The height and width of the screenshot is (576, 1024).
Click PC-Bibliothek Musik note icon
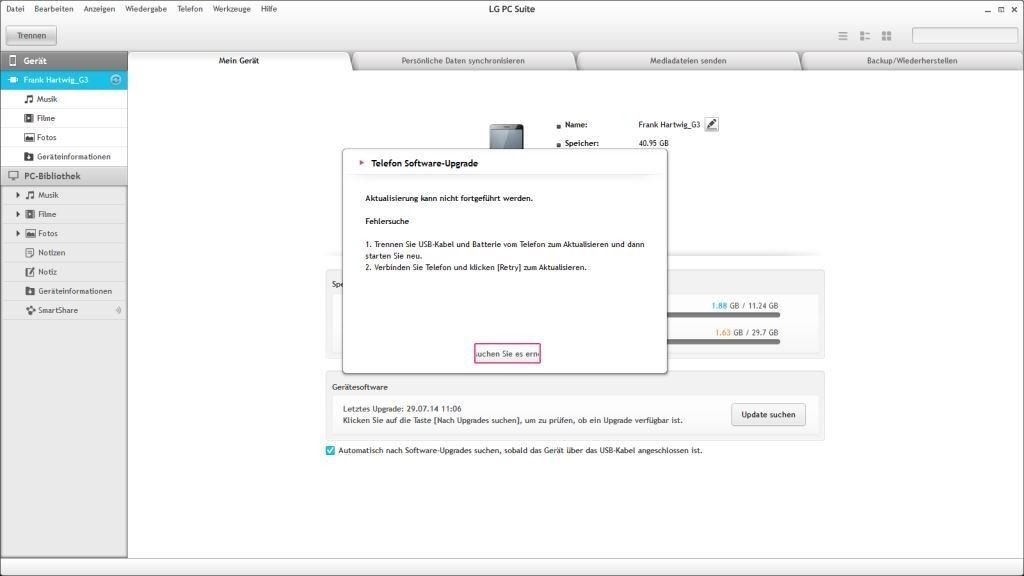pos(30,195)
